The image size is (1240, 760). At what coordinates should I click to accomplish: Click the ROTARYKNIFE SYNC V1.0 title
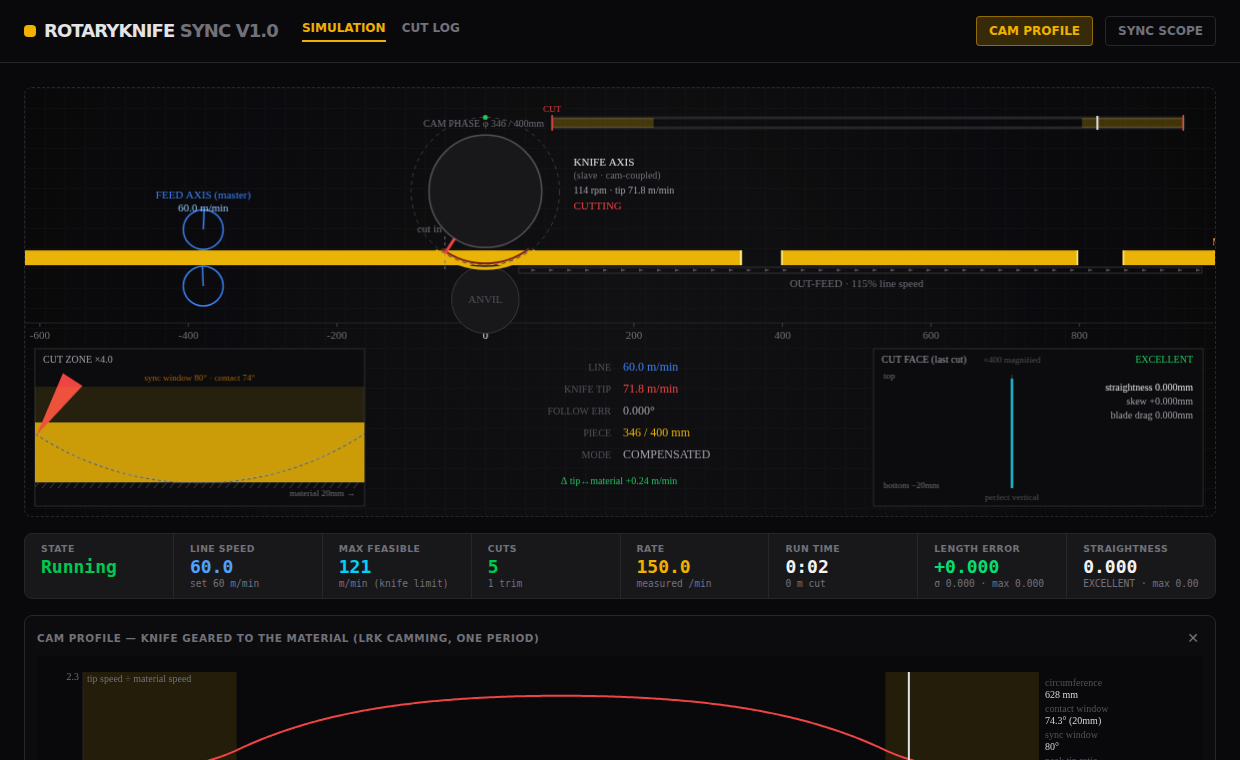[x=161, y=31]
